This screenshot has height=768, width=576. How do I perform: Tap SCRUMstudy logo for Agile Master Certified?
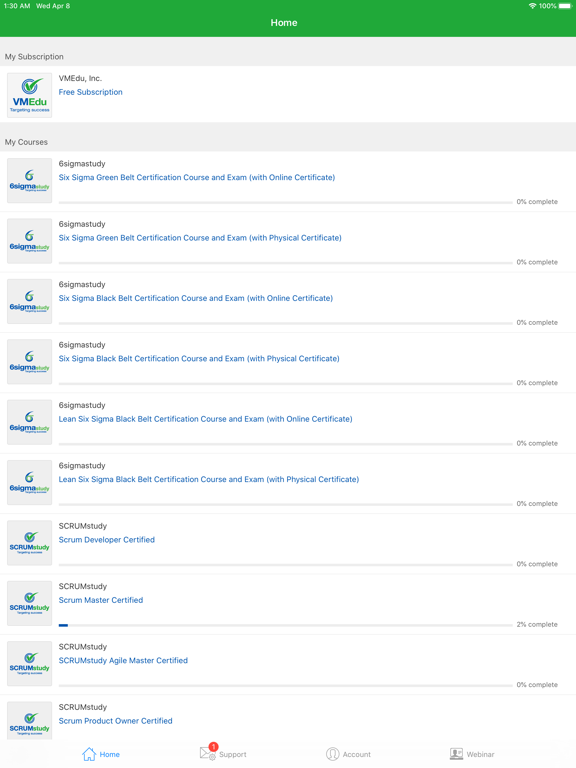tap(29, 664)
